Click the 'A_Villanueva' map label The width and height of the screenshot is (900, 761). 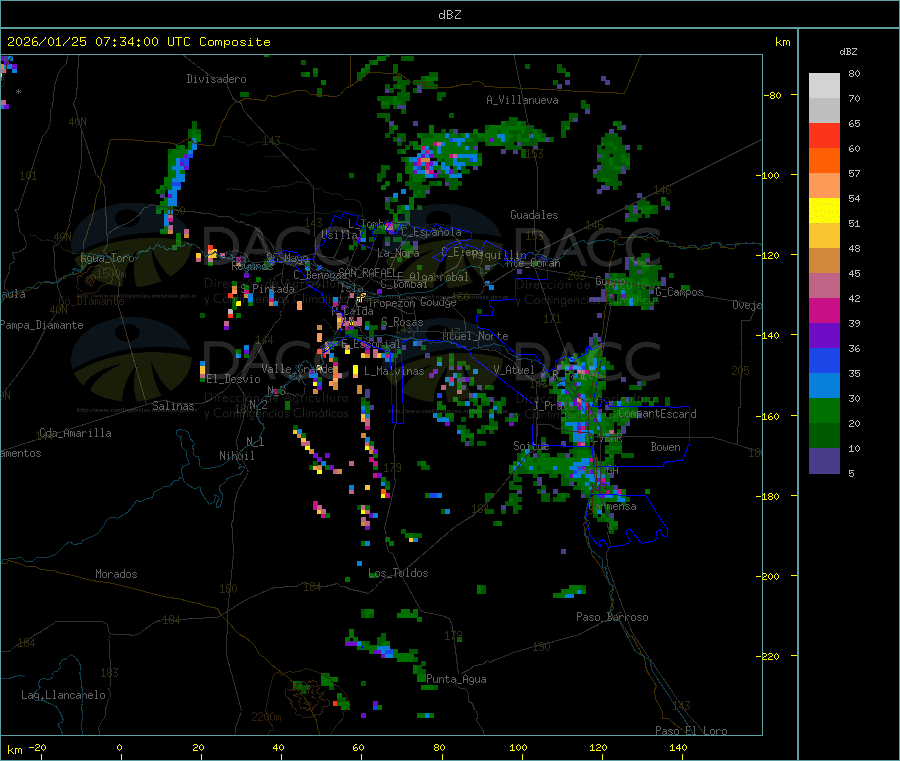[x=522, y=100]
